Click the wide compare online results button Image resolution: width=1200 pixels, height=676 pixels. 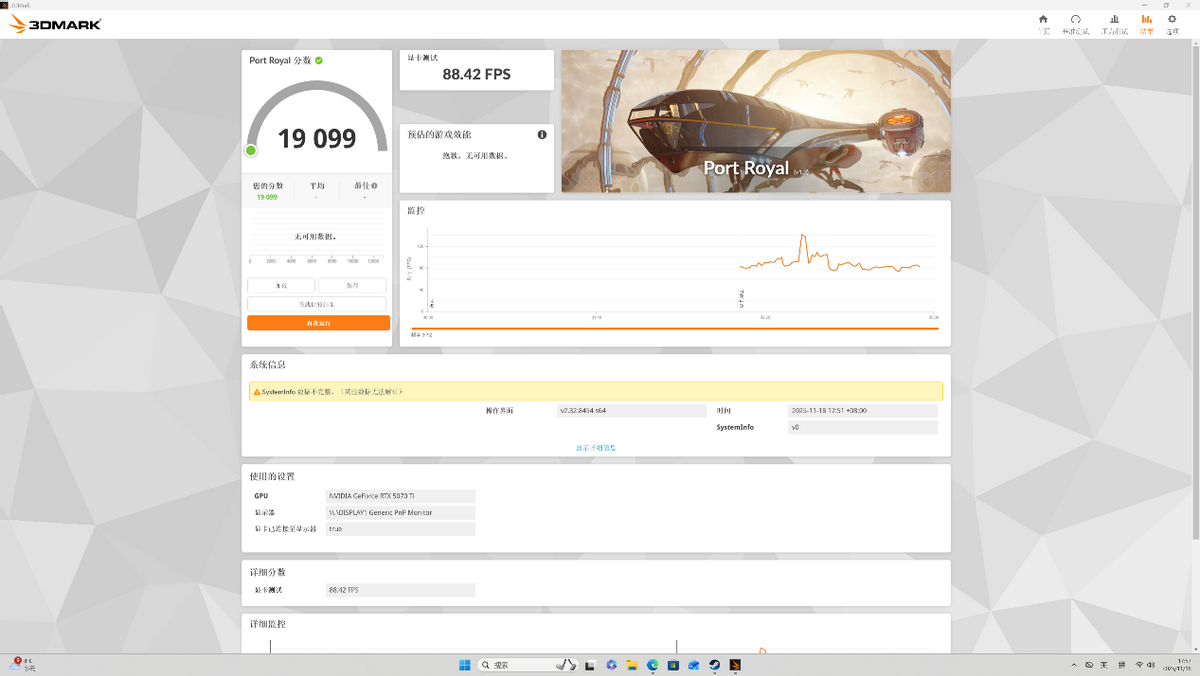(x=316, y=304)
